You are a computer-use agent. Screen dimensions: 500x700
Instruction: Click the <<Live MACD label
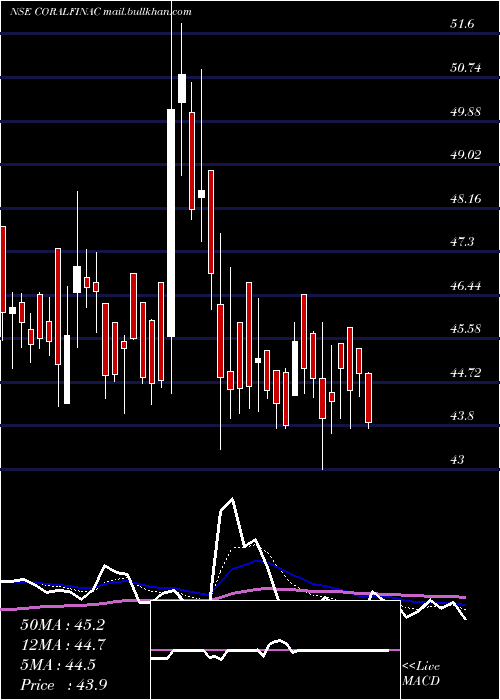tap(421, 674)
